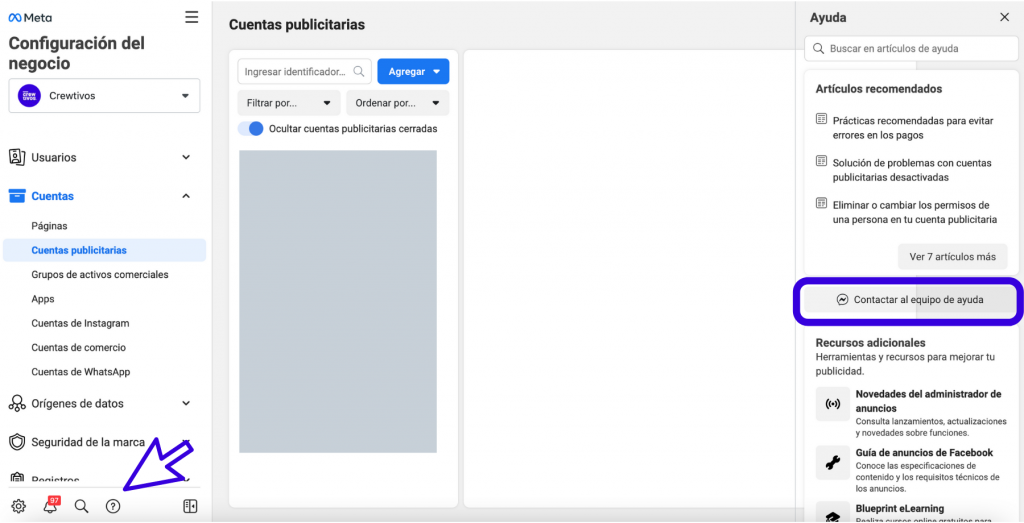Open Help question mark icon

pyautogui.click(x=113, y=506)
